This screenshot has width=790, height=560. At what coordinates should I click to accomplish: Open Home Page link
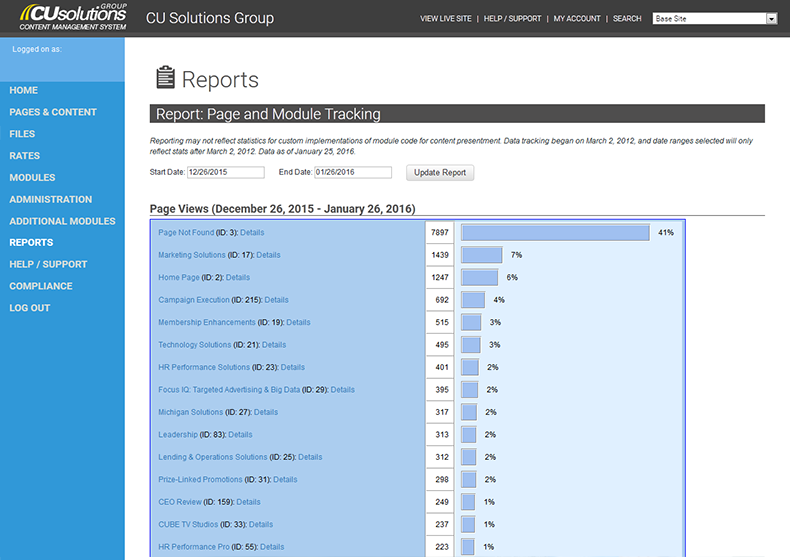pos(179,277)
